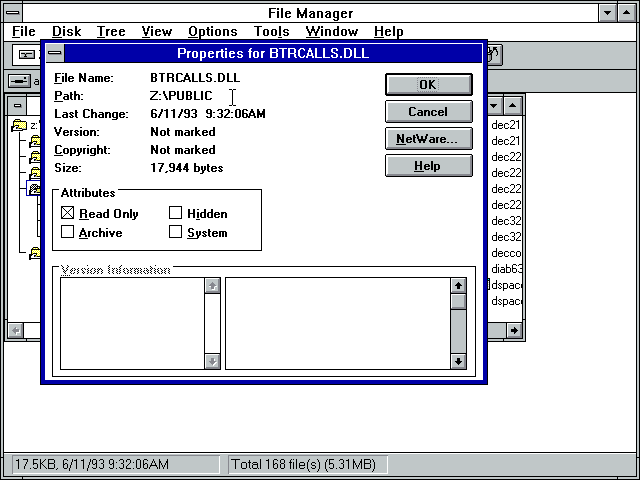Enable the System attribute checkbox
The width and height of the screenshot is (640, 480).
176,232
